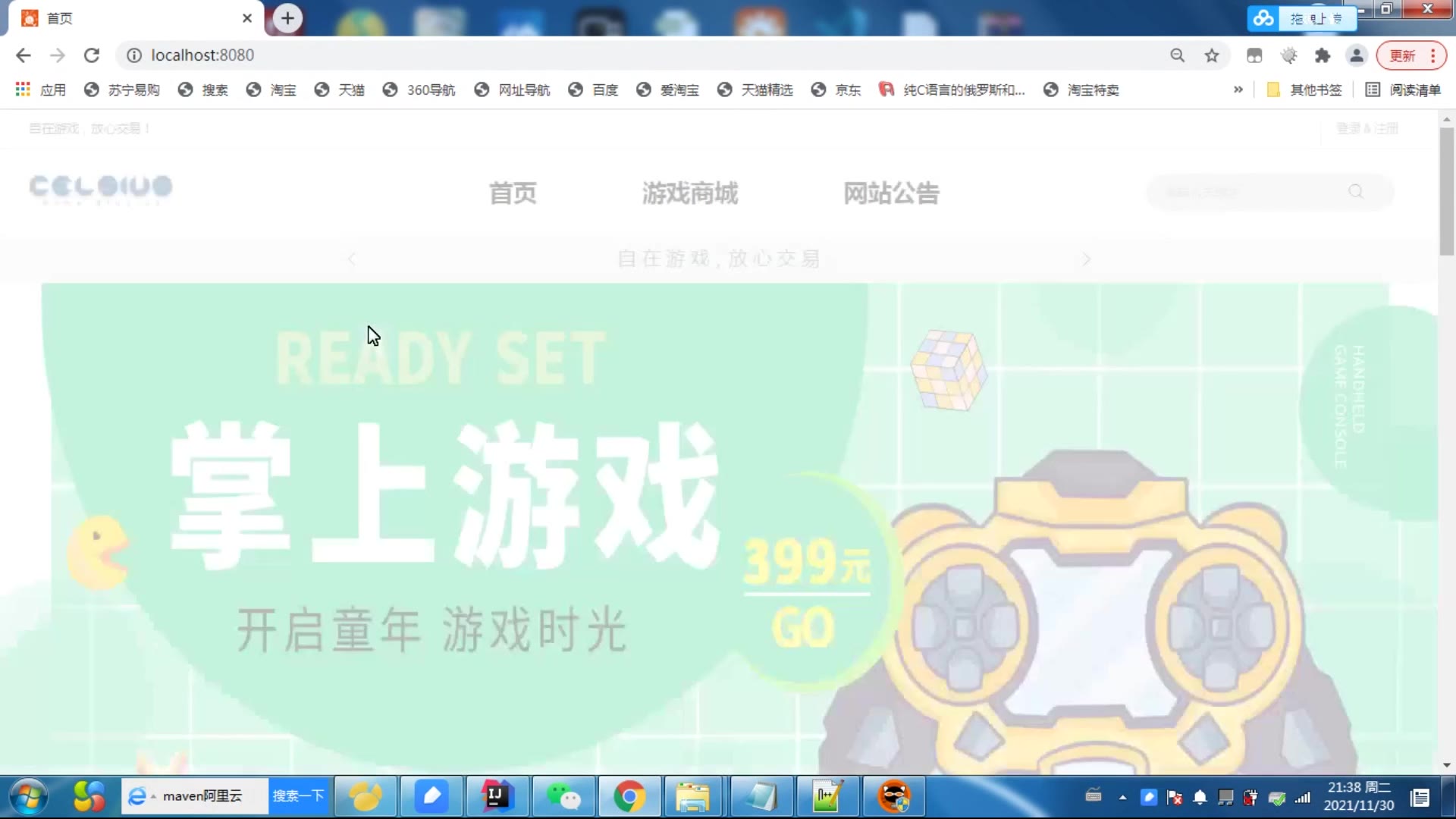Click the address bar showing localhost:8080
The width and height of the screenshot is (1456, 819).
click(x=645, y=55)
